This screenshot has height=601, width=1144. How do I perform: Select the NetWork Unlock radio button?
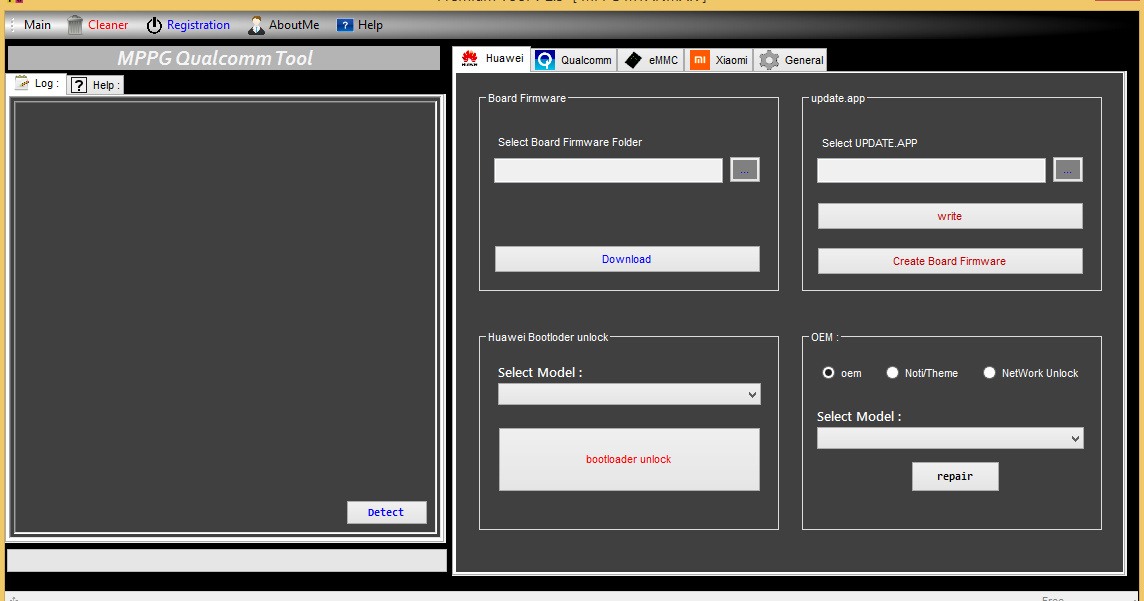click(x=989, y=373)
